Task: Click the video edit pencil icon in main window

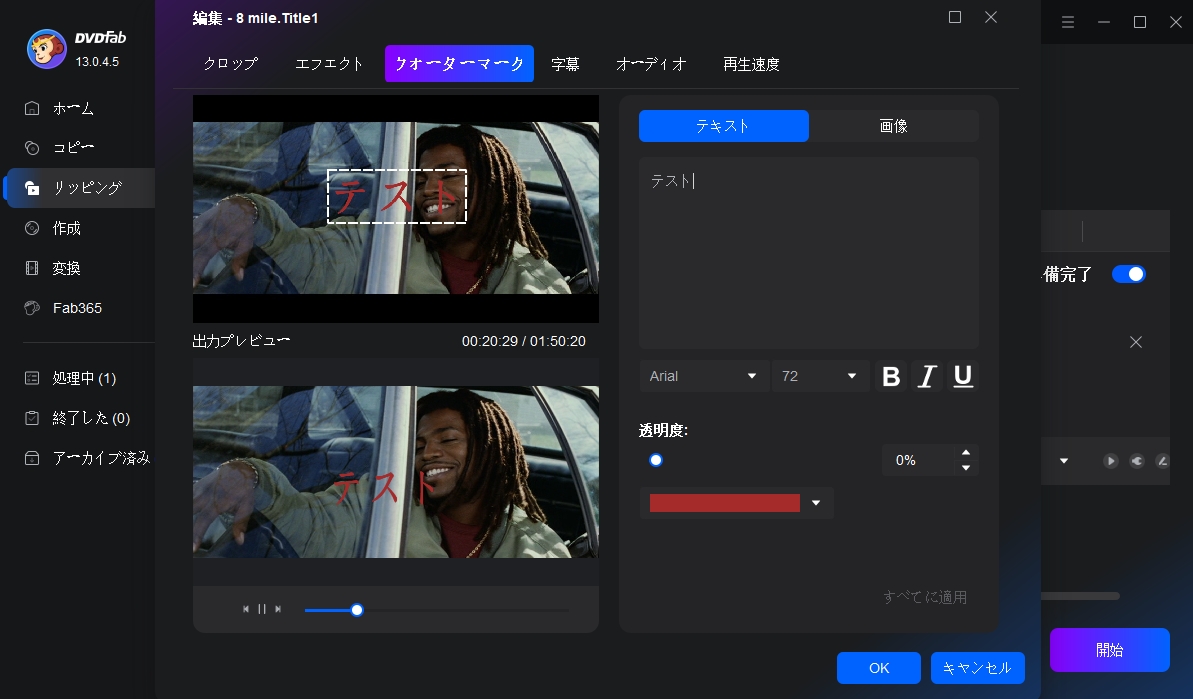Action: (x=1162, y=461)
